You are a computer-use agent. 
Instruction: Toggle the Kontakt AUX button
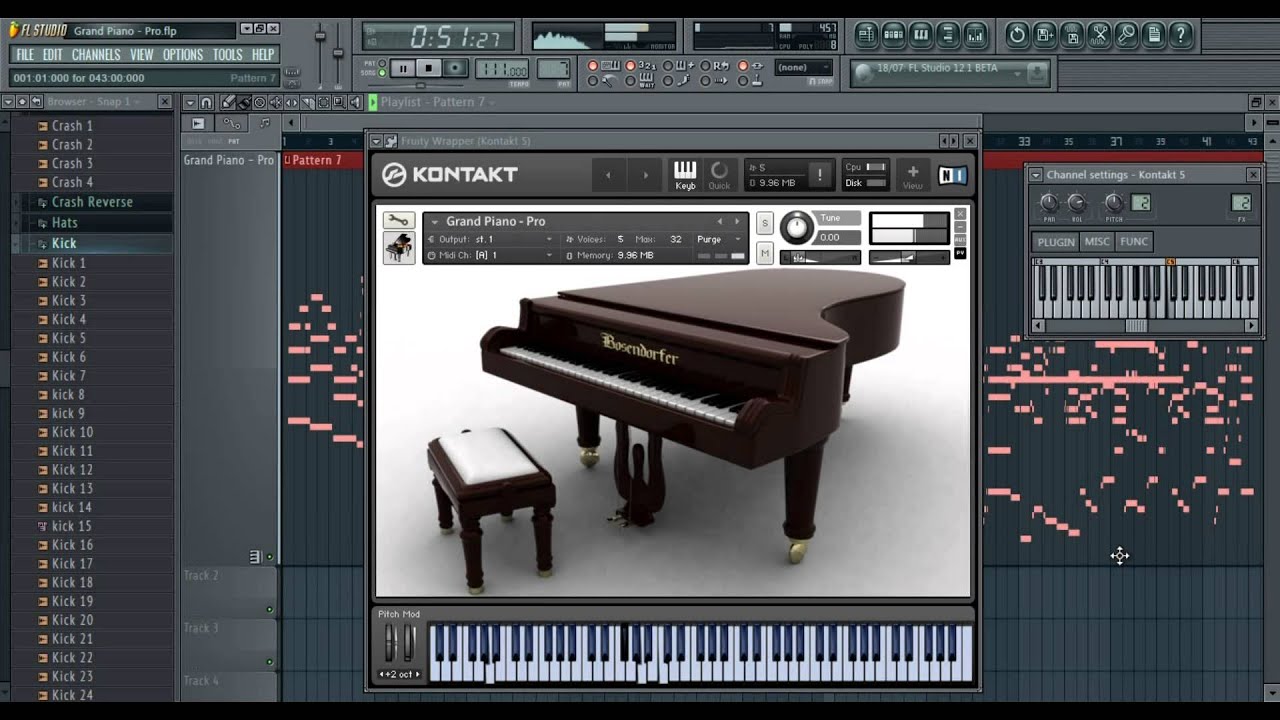(x=960, y=240)
